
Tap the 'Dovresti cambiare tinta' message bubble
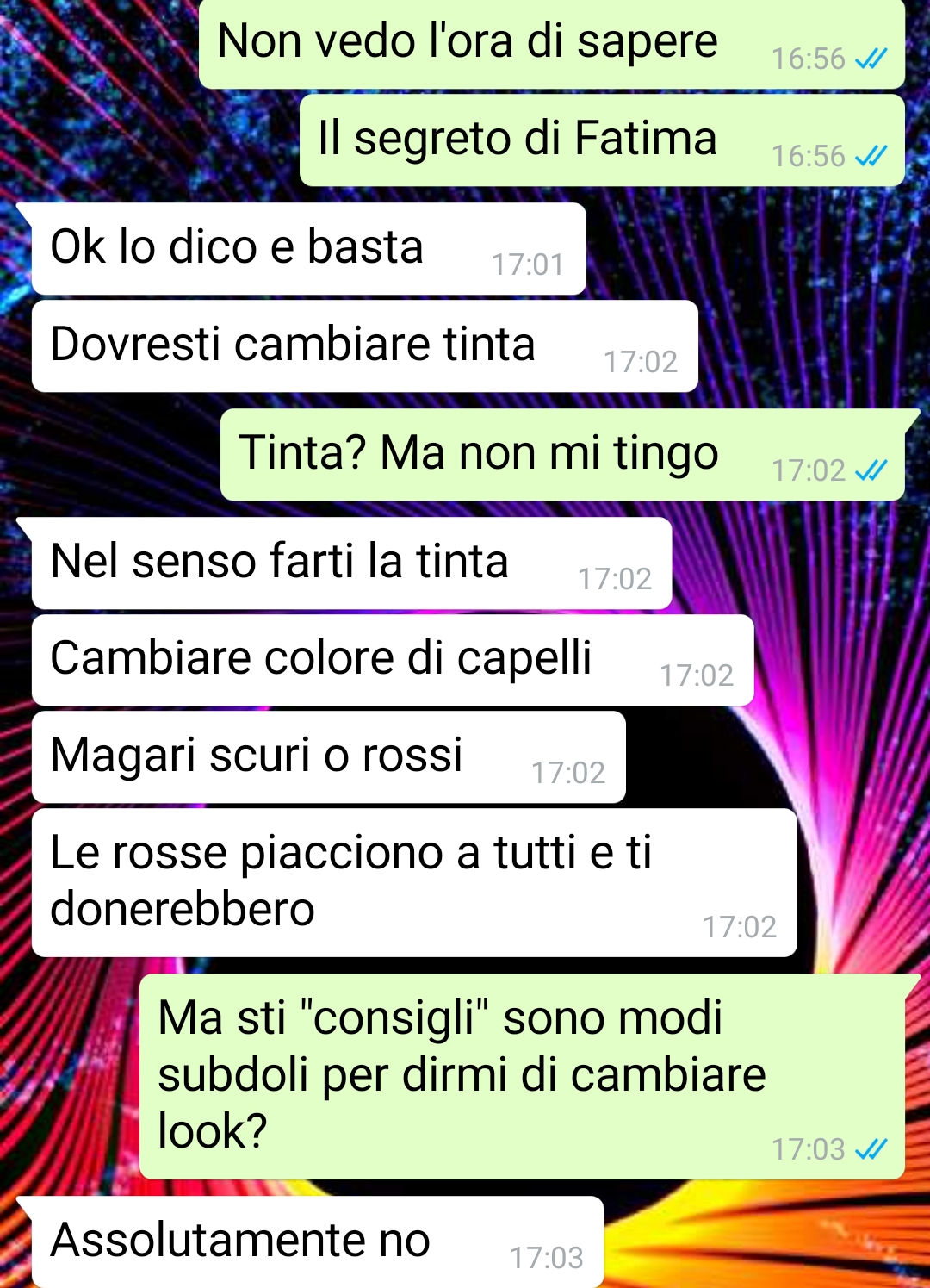point(365,346)
